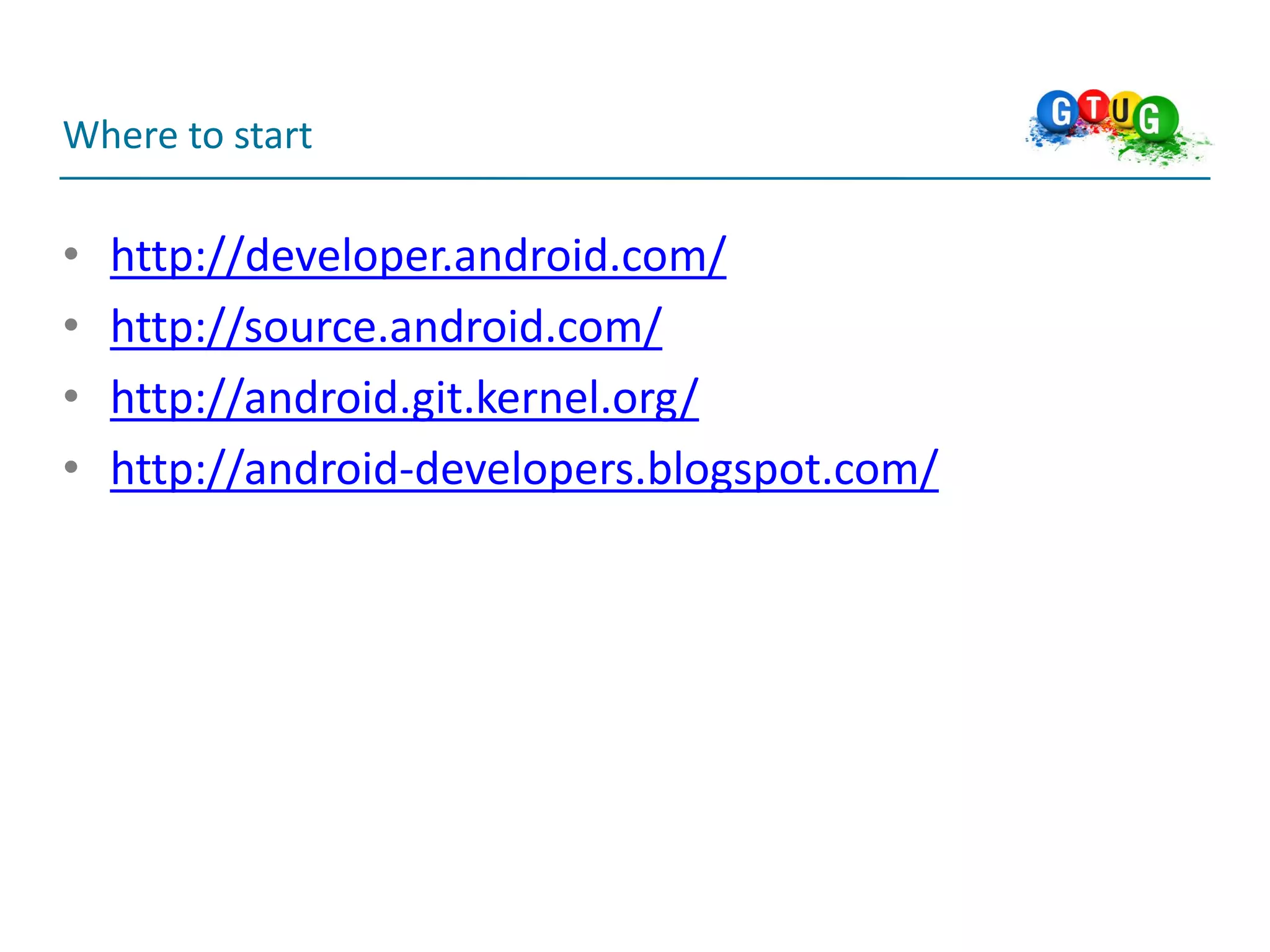Select the 'Where to start' title

tap(187, 135)
